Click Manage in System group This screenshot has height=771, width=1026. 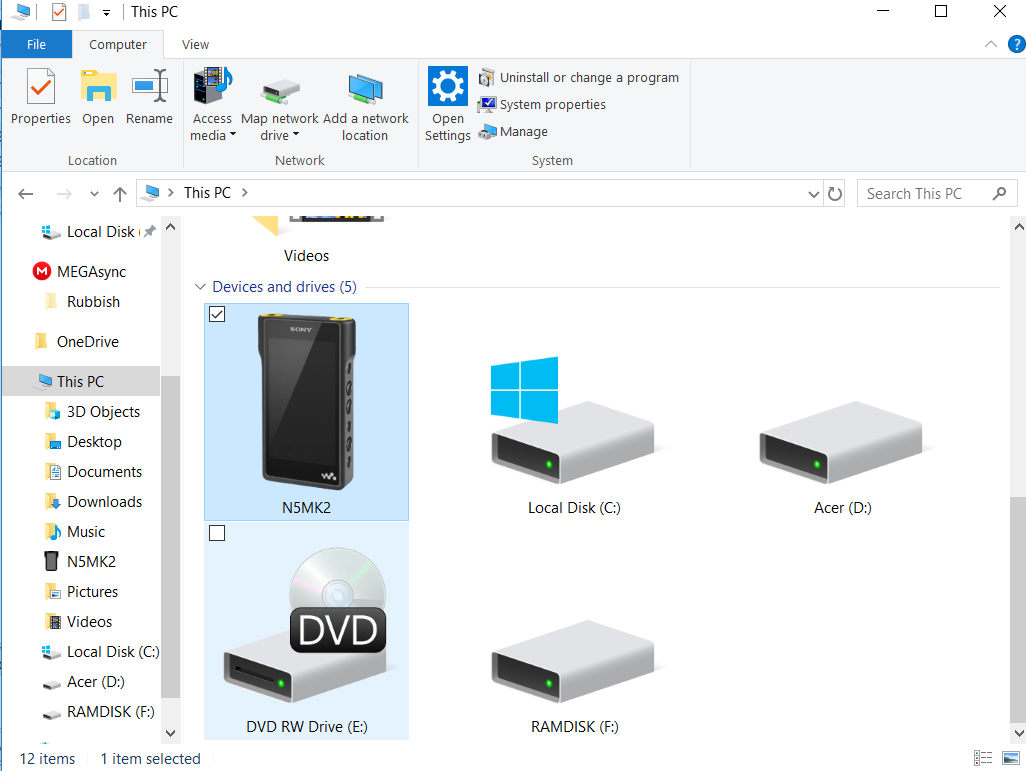[513, 132]
